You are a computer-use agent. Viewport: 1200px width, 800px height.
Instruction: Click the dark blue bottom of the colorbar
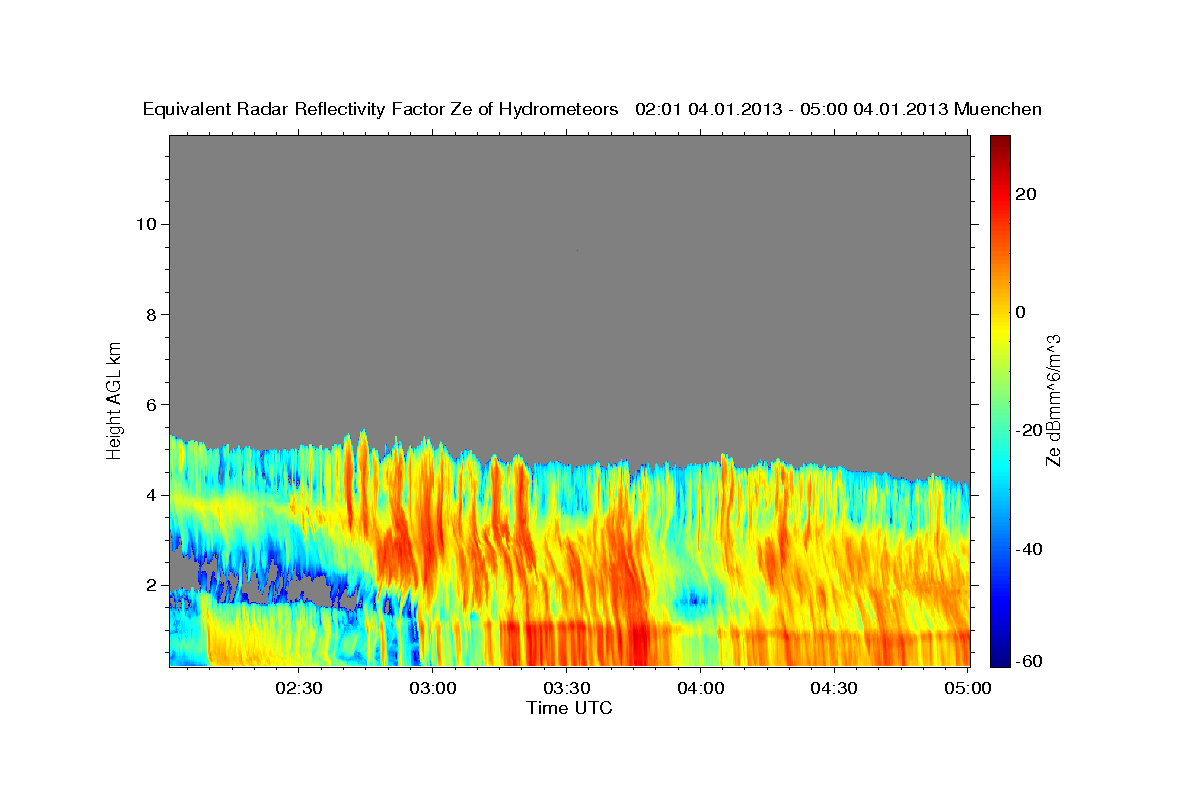[x=999, y=658]
